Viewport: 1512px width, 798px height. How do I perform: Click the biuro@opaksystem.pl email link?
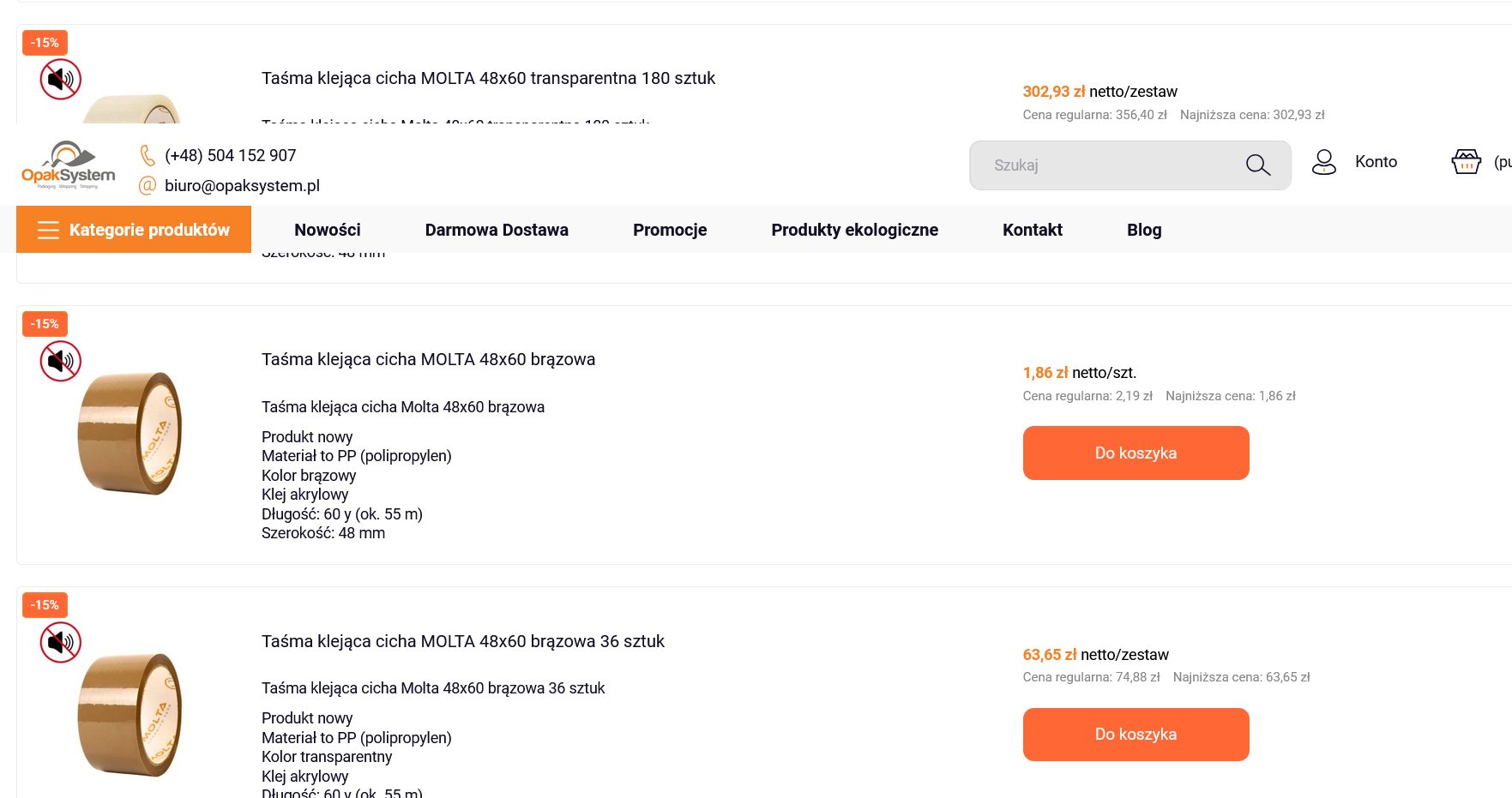click(242, 186)
